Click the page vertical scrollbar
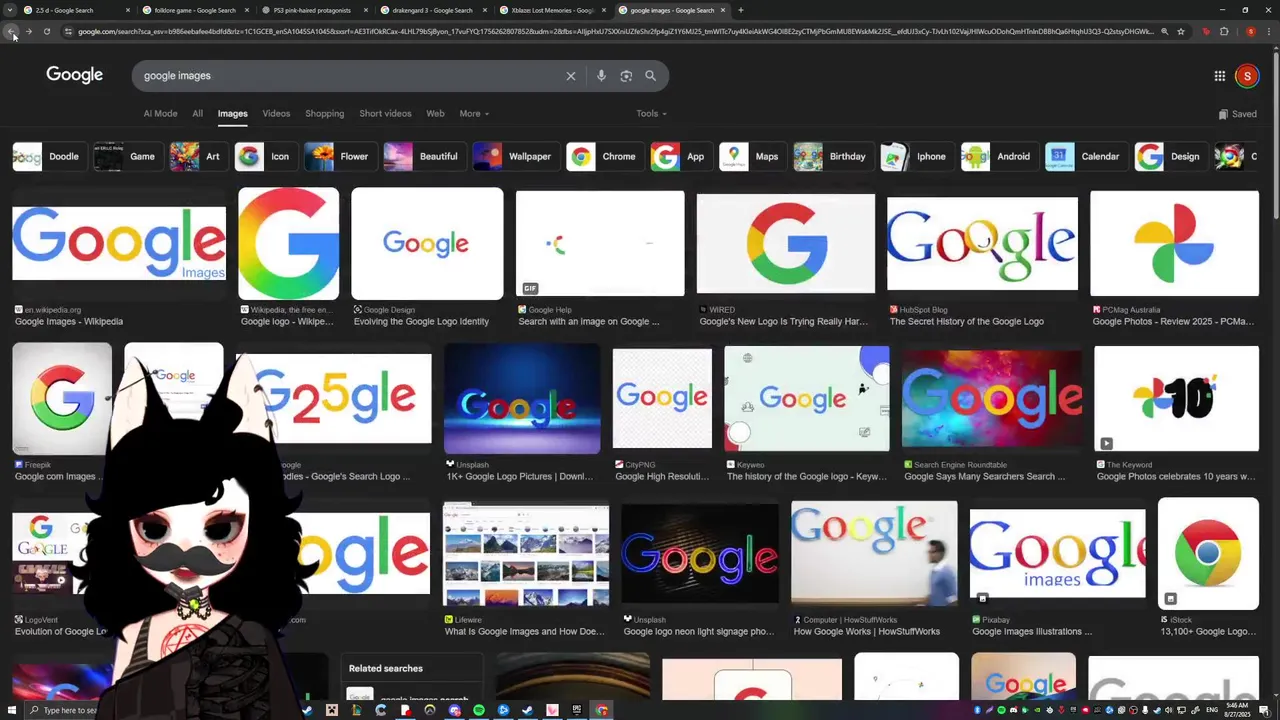Image resolution: width=1280 pixels, height=720 pixels. (1274, 135)
